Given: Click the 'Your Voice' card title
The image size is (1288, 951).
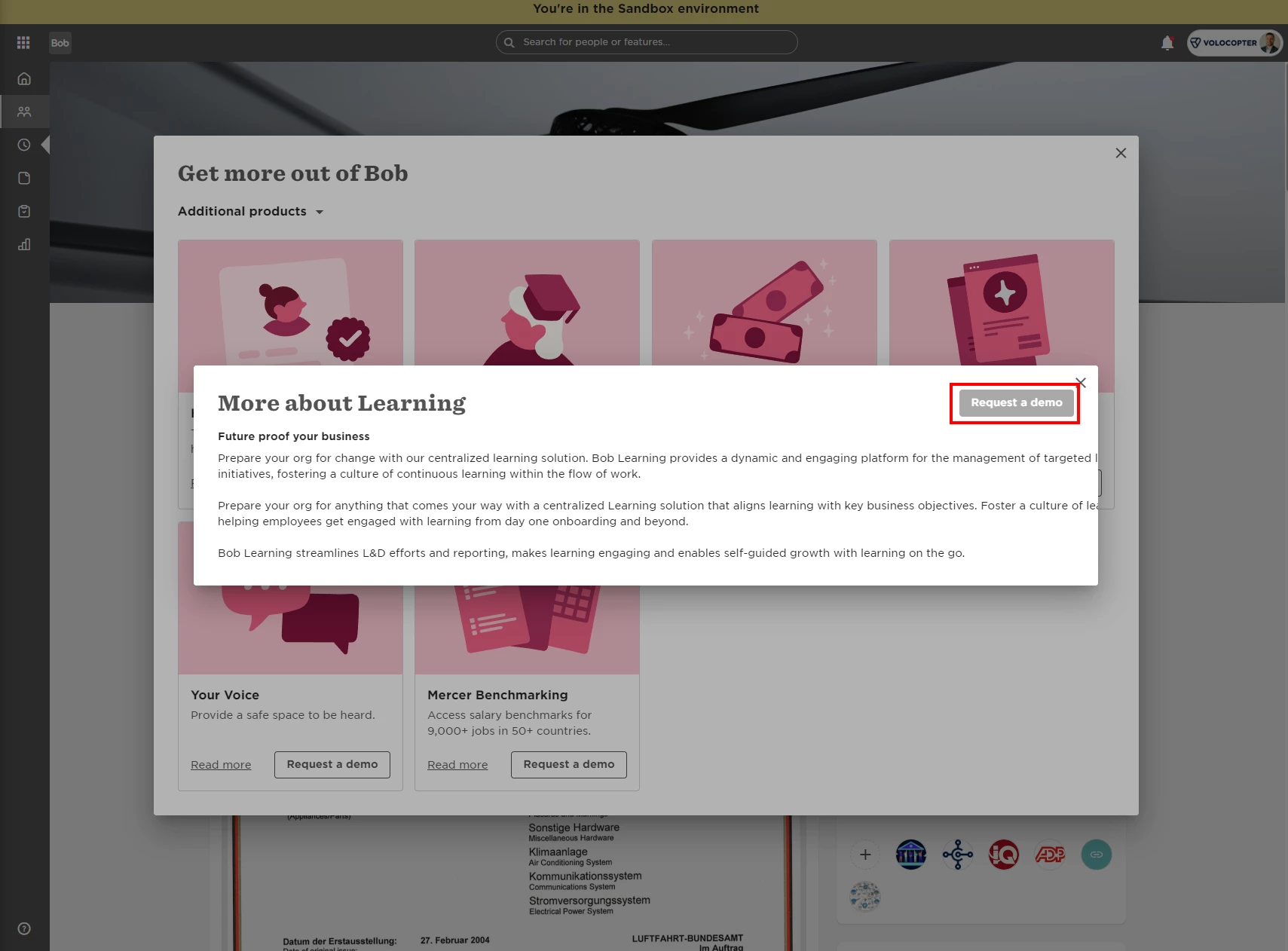Looking at the screenshot, I should pyautogui.click(x=225, y=695).
